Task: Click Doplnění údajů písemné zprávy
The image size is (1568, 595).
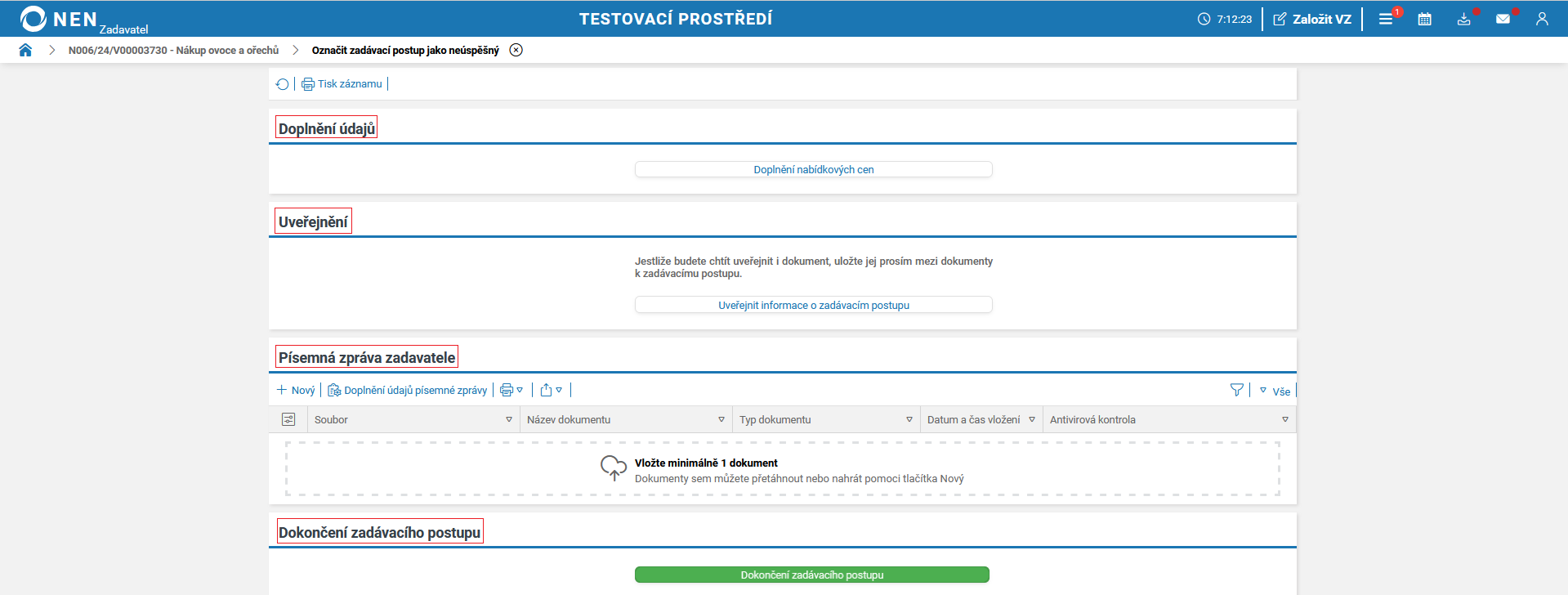Action: (x=407, y=390)
